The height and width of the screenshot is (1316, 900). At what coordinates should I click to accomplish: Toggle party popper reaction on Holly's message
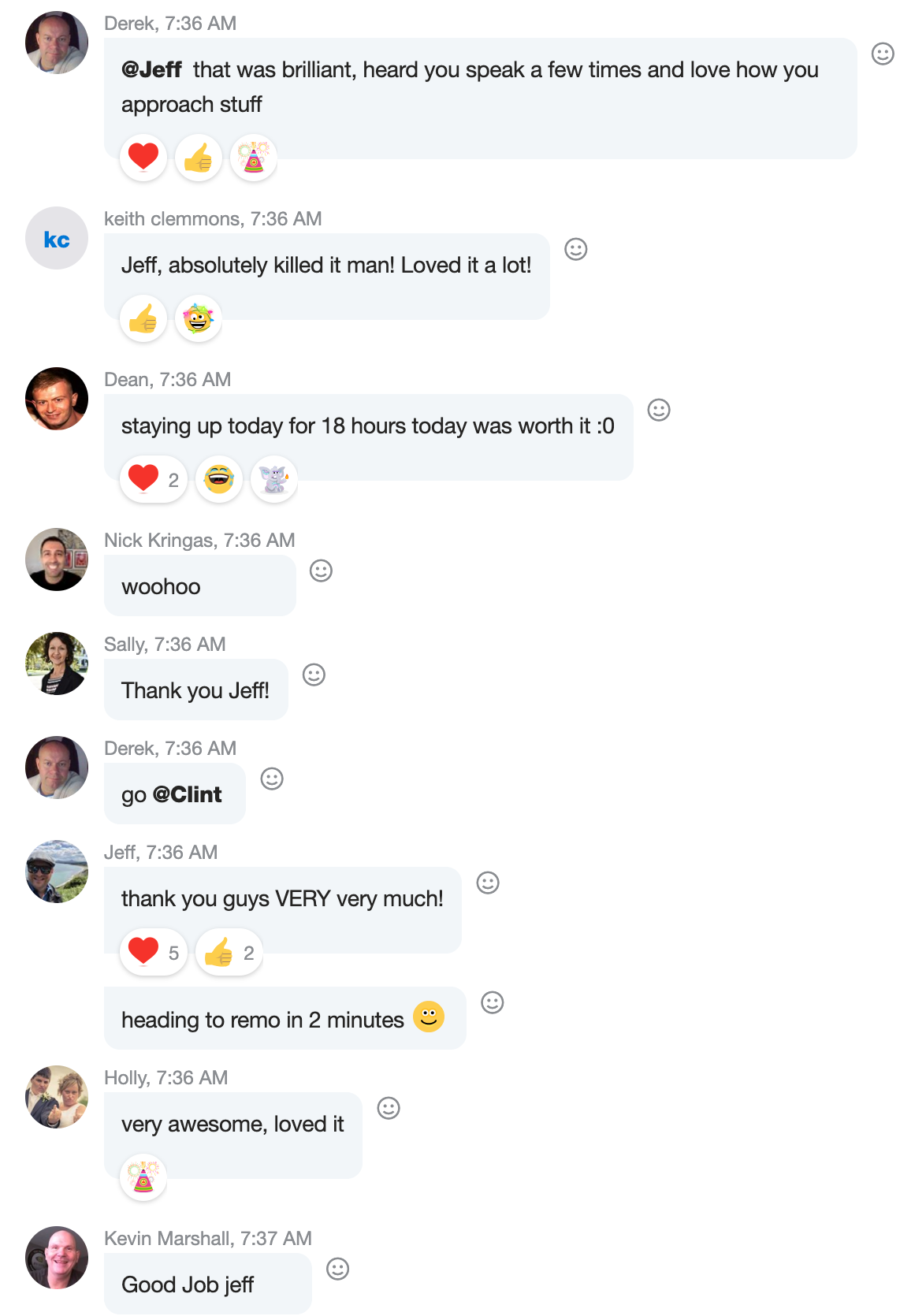coord(143,1177)
